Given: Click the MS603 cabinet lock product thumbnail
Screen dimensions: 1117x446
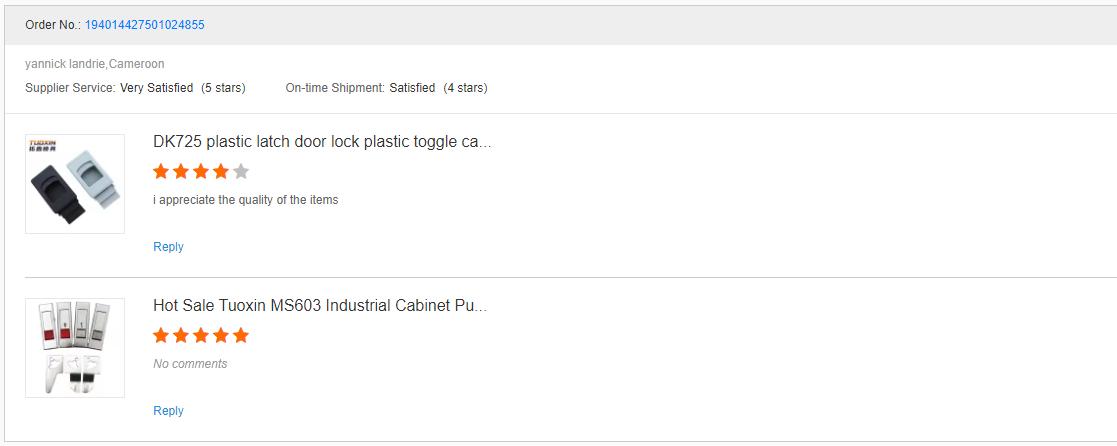Looking at the screenshot, I should coord(75,348).
